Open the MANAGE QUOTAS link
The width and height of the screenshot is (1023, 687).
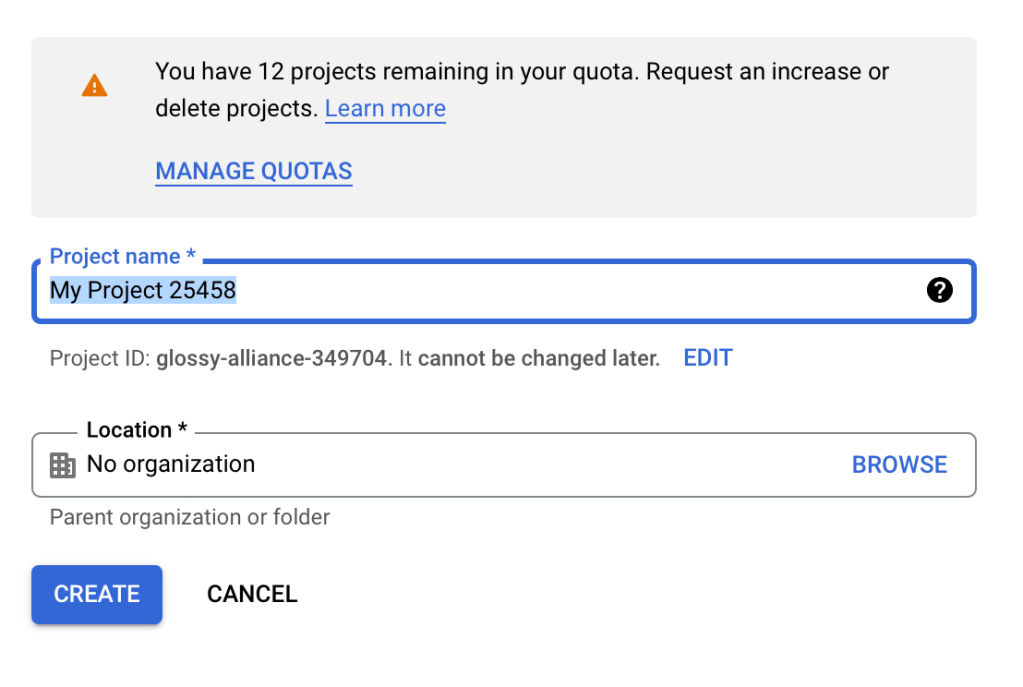(x=254, y=172)
